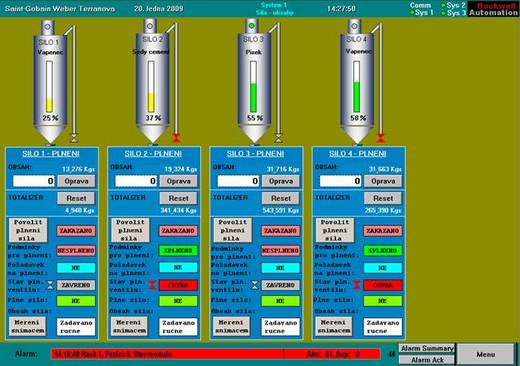The height and width of the screenshot is (366, 520).
Task: Switch Silo 2 to Mereni snimacem mode
Action: 129,327
